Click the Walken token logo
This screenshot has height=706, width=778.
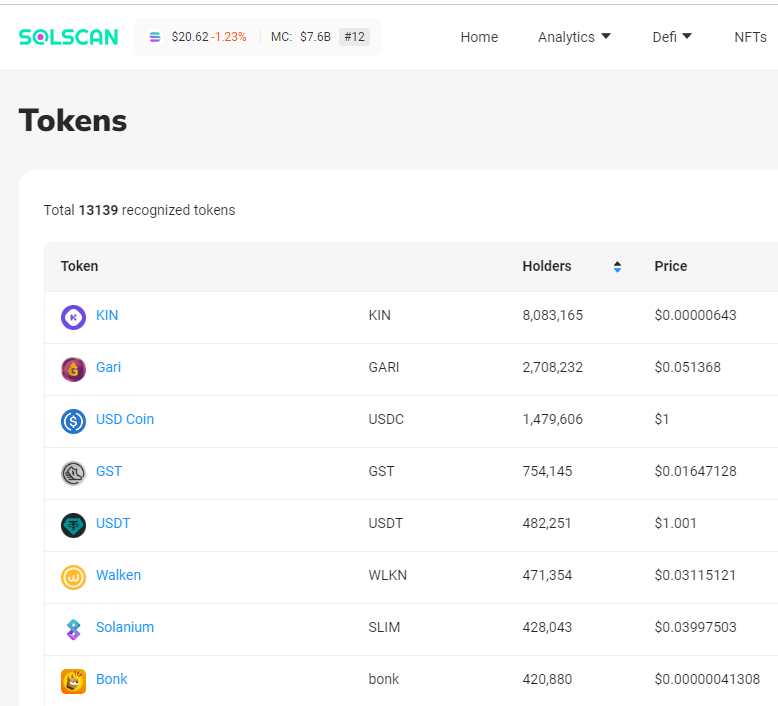point(73,578)
